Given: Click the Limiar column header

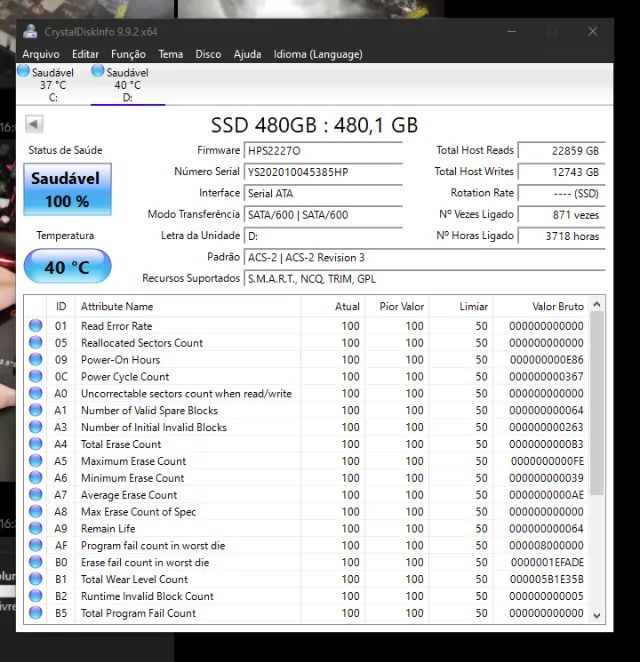Looking at the screenshot, I should (461, 307).
